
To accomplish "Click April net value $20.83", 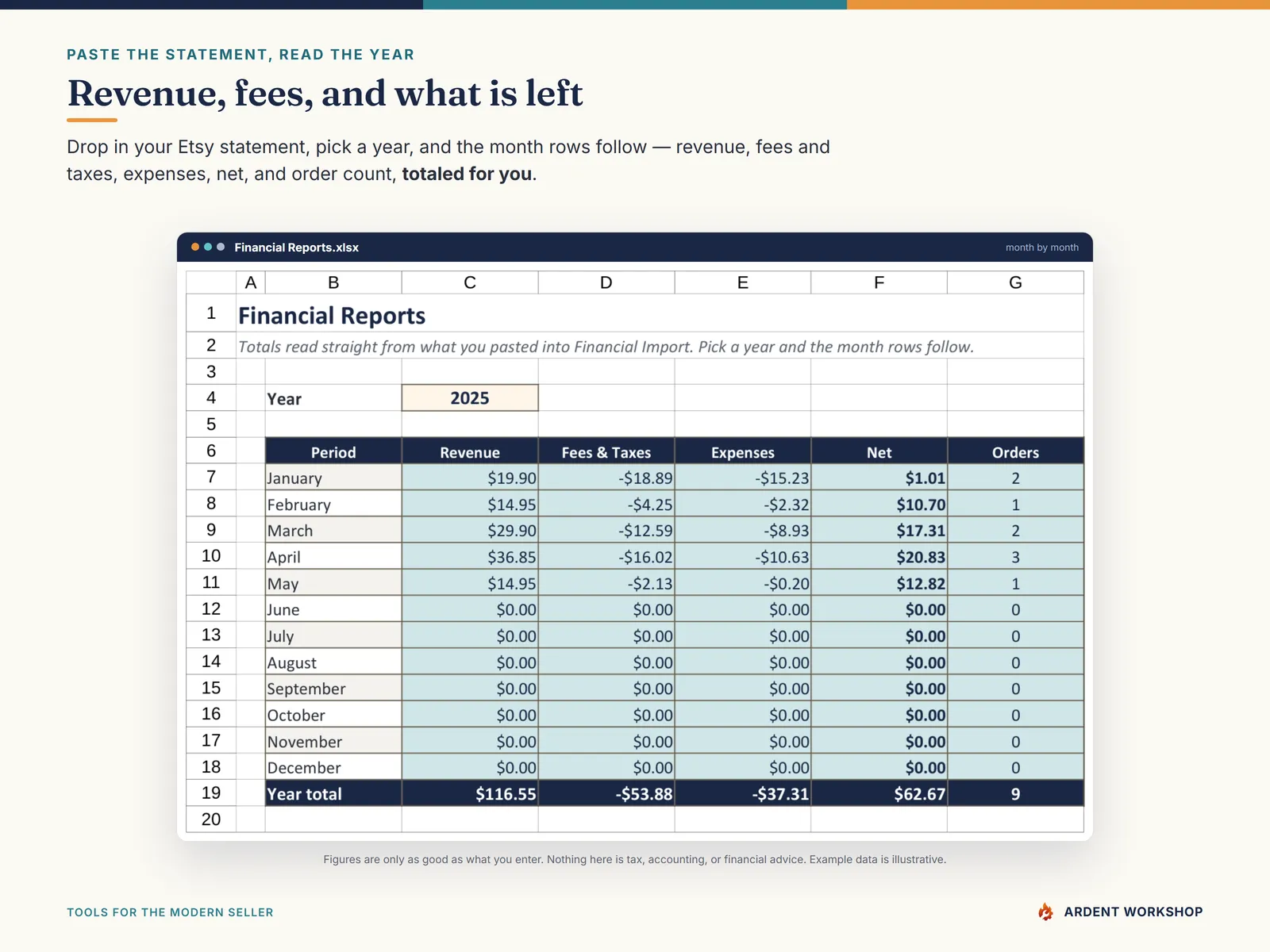I will (879, 557).
